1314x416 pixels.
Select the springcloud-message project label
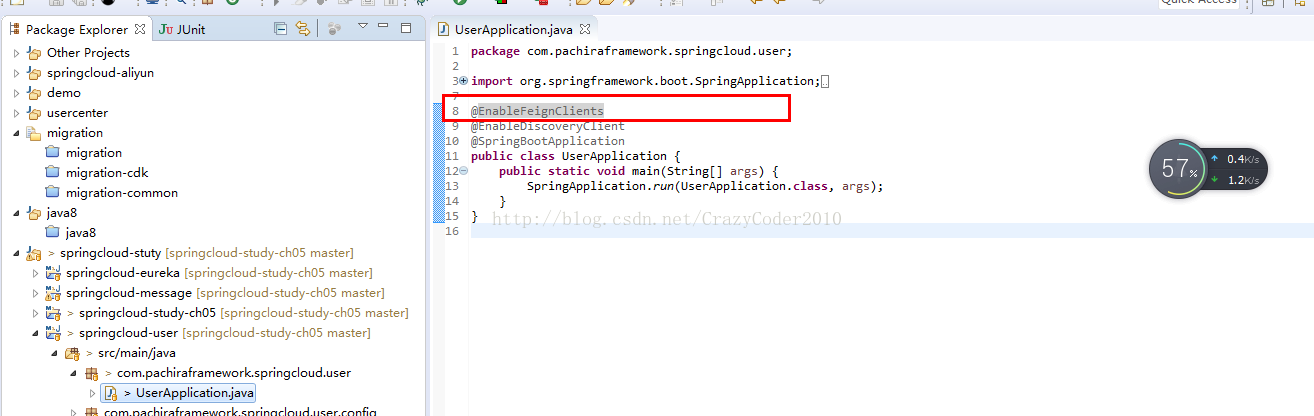pos(129,292)
